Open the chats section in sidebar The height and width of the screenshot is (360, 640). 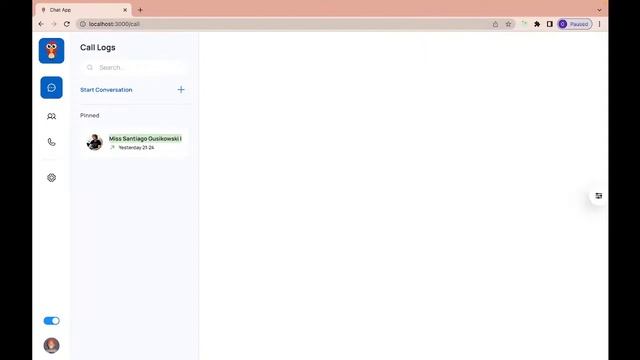[x=51, y=87]
